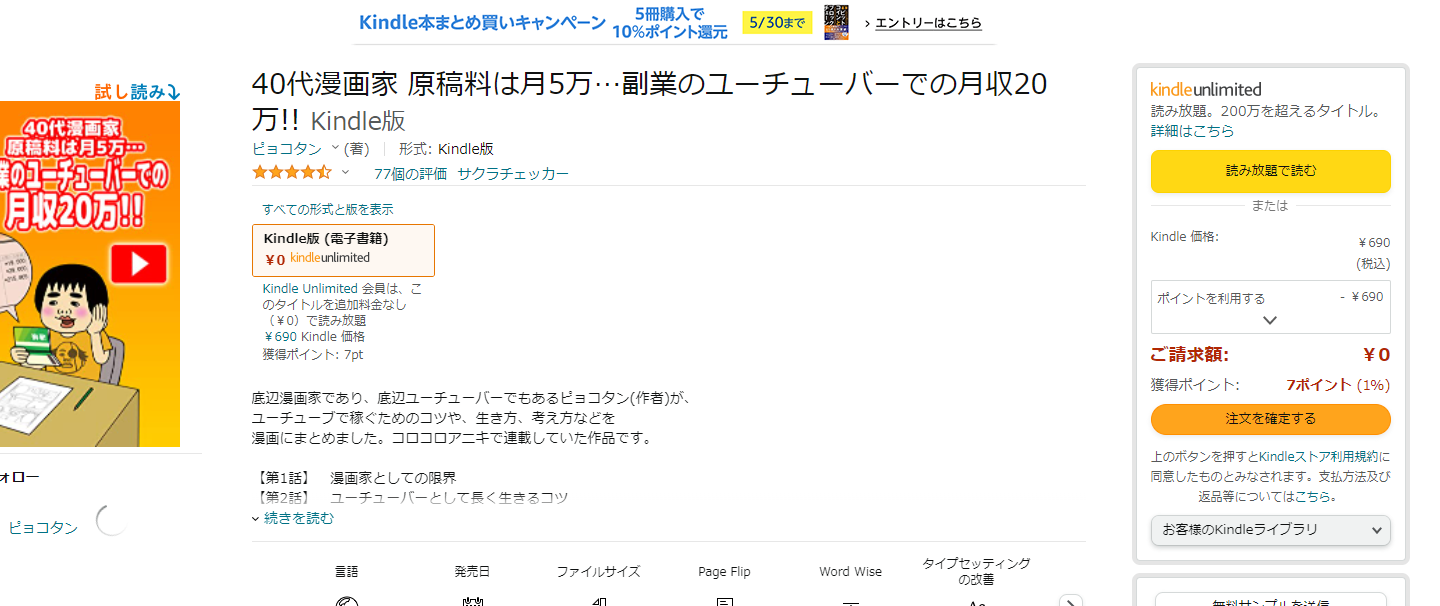Viewport: 1440px width, 606px height.
Task: Click the 試し読み label above the cover
Action: click(x=137, y=92)
